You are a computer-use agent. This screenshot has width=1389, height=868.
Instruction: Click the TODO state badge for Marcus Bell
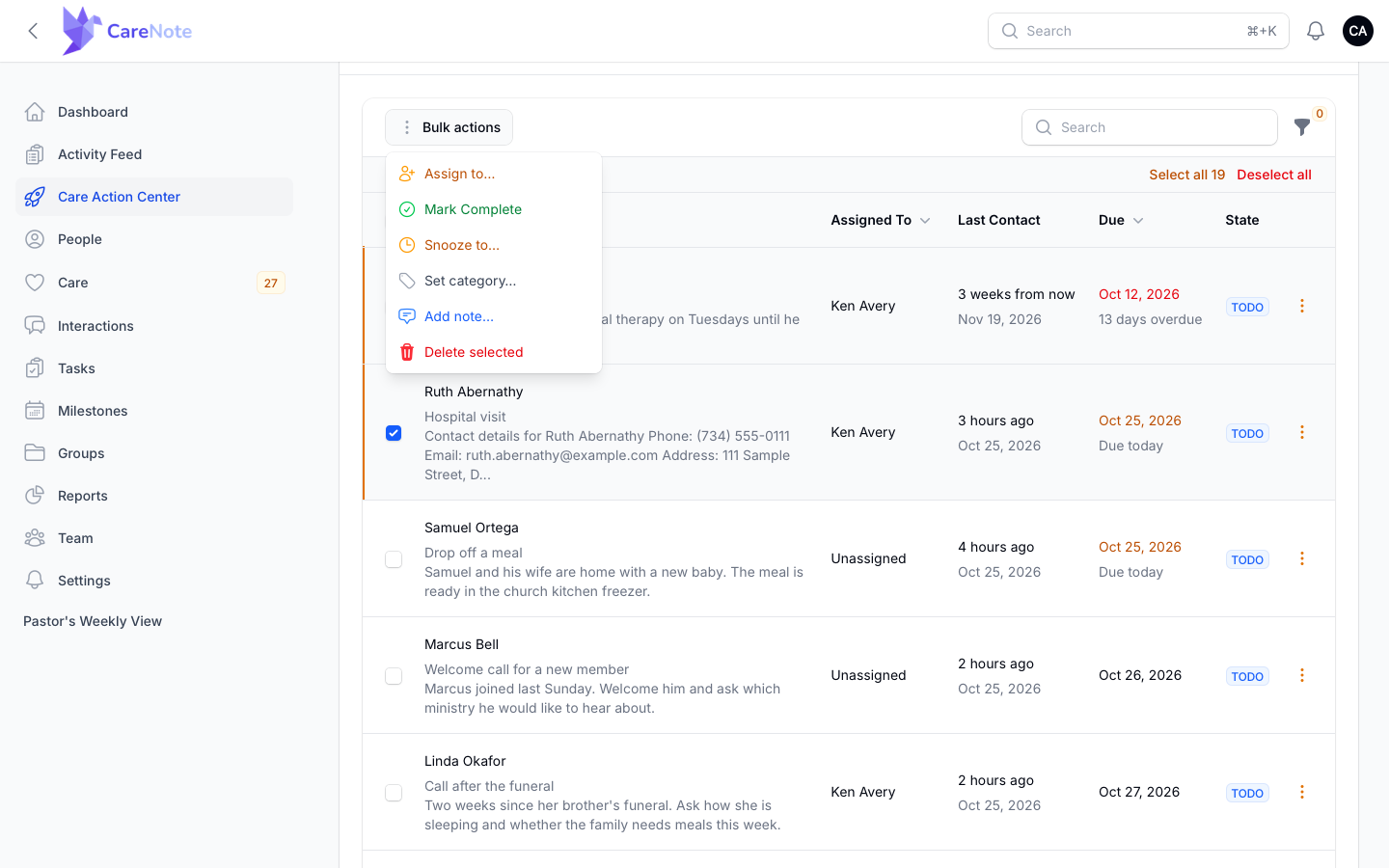pyautogui.click(x=1247, y=676)
